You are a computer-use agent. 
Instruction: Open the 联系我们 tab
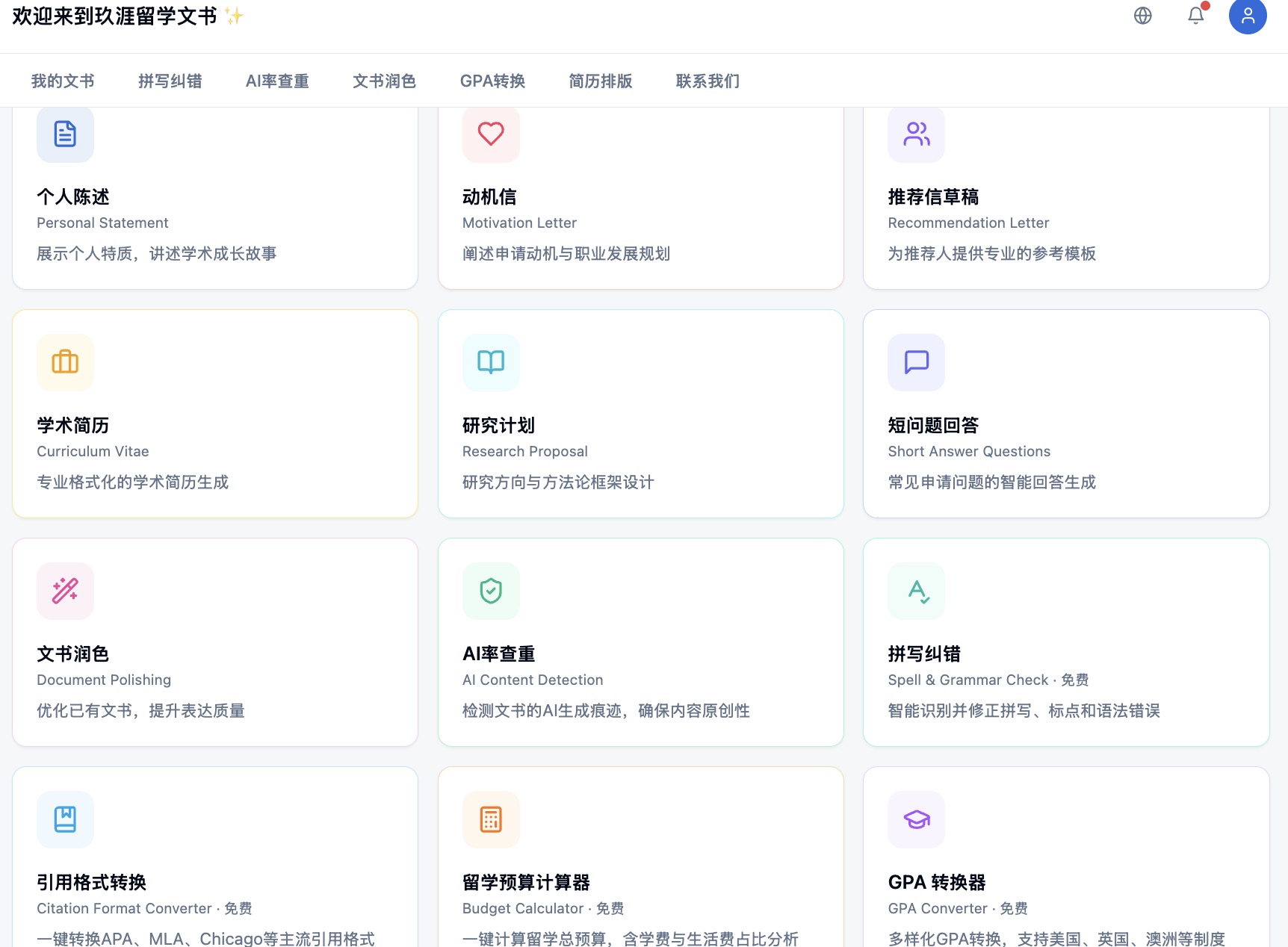tap(708, 81)
